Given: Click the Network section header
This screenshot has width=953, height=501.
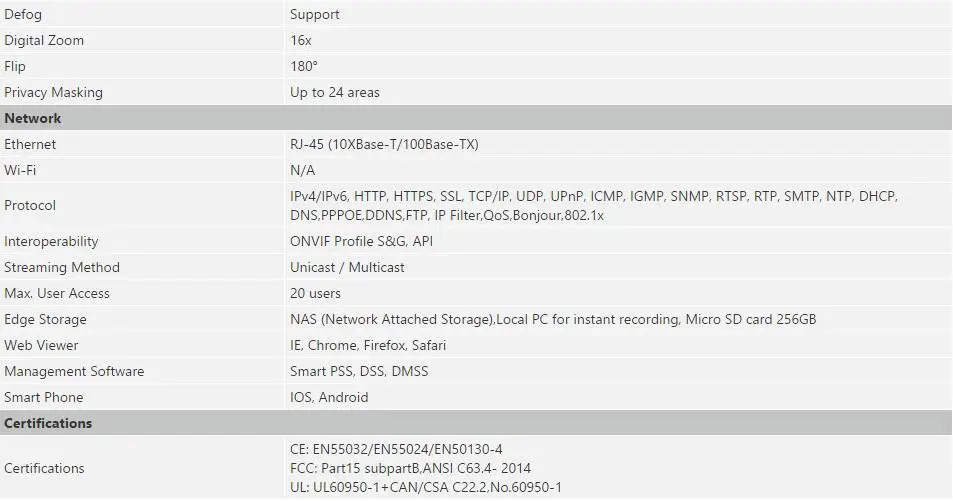Looking at the screenshot, I should [x=476, y=118].
